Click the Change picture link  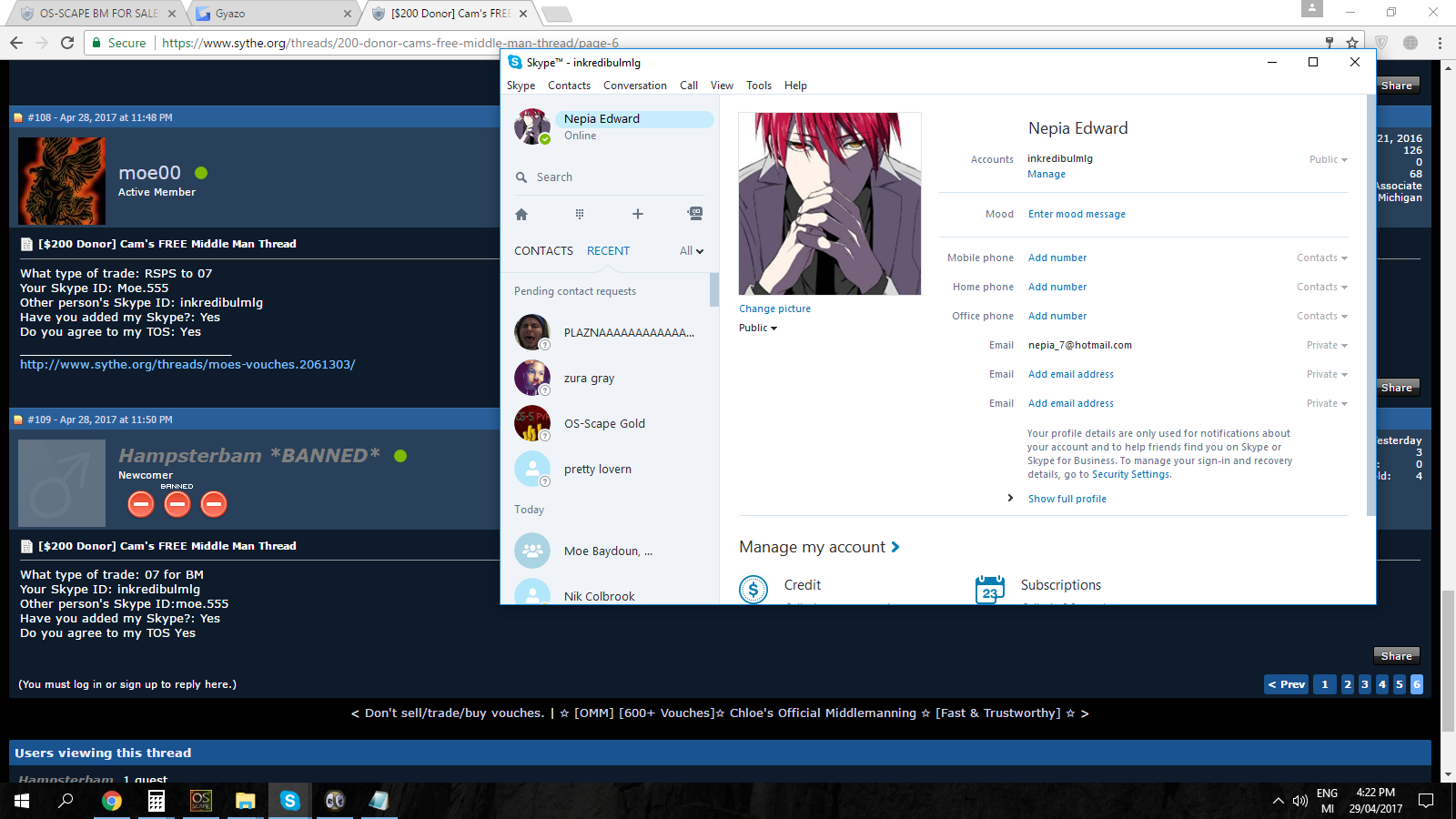point(774,308)
